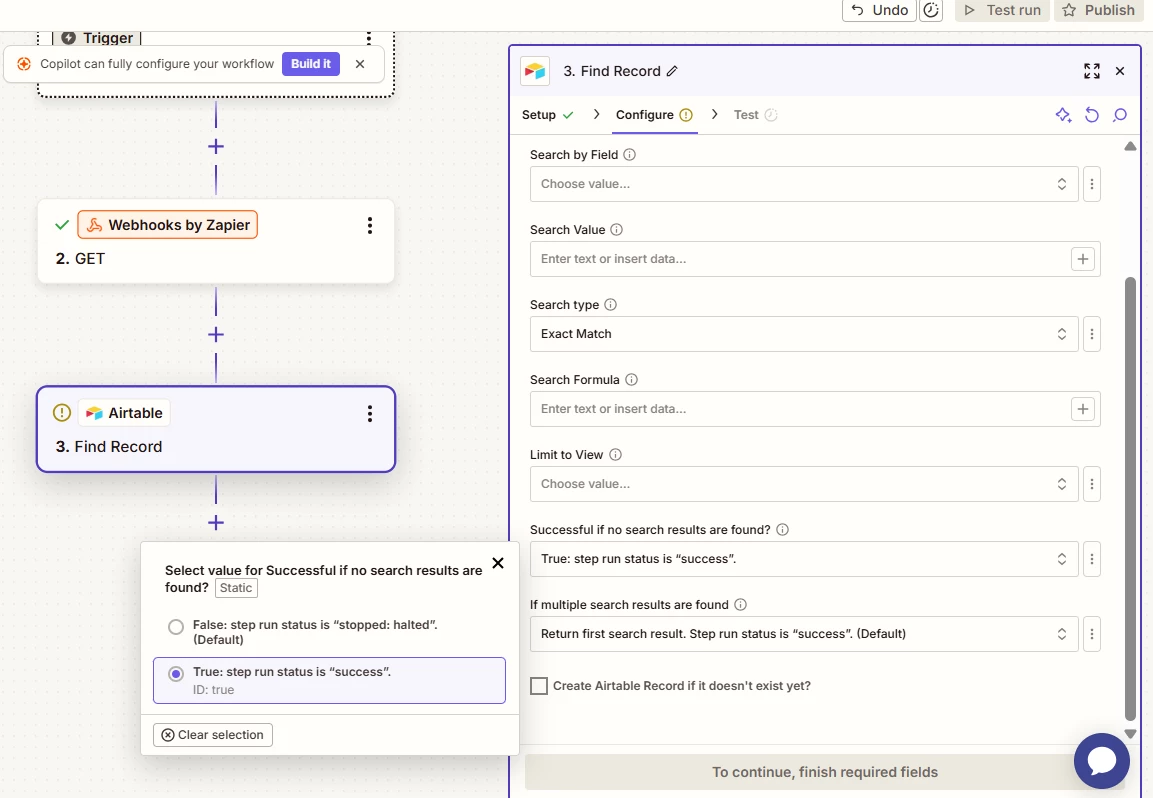Dismiss the Copilot banner
This screenshot has width=1153, height=798.
360,64
